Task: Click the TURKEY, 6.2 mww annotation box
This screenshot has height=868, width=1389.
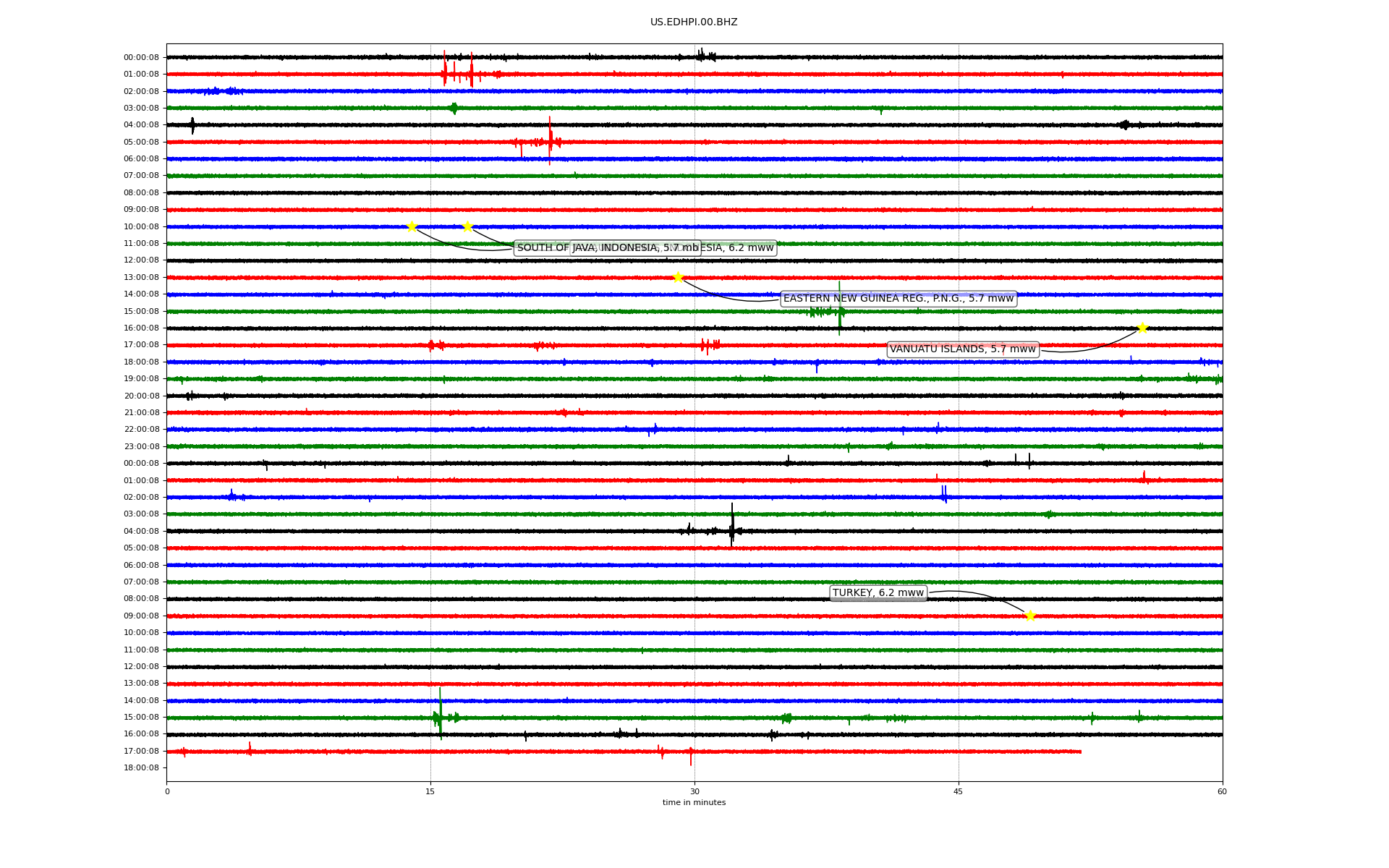Action: coord(878,593)
